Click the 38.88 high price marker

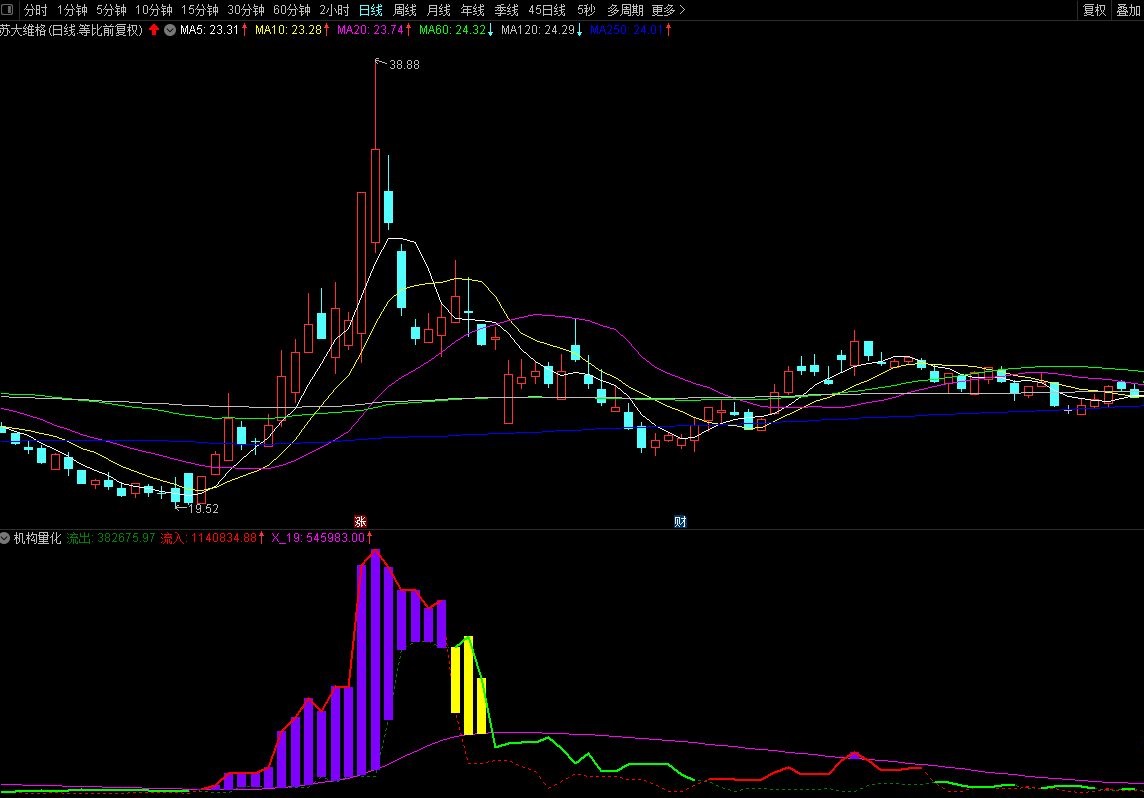click(x=404, y=65)
